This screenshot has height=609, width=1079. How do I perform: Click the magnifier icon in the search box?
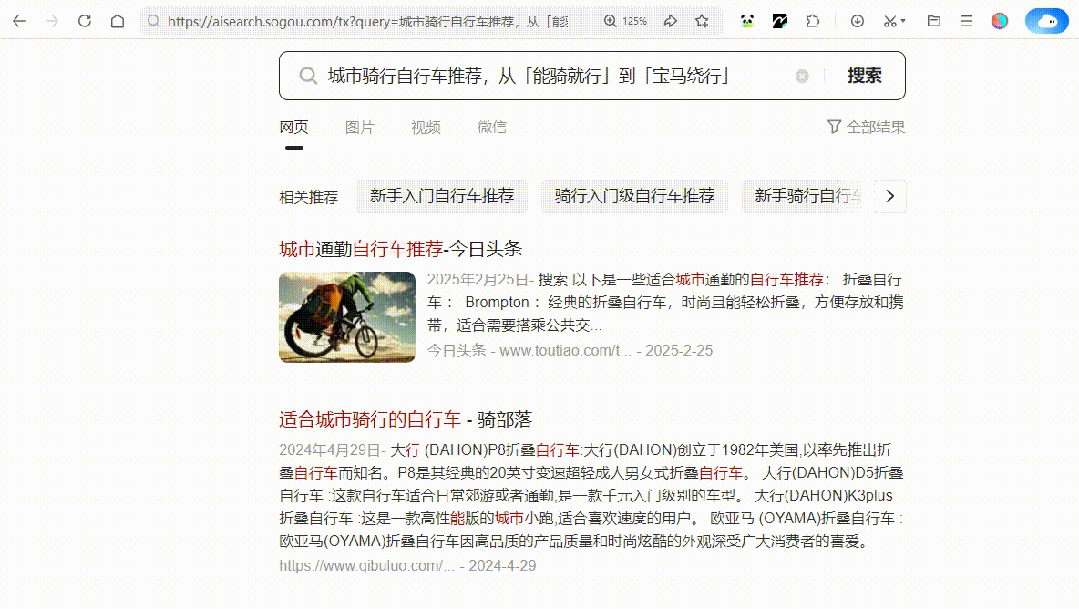[x=308, y=76]
